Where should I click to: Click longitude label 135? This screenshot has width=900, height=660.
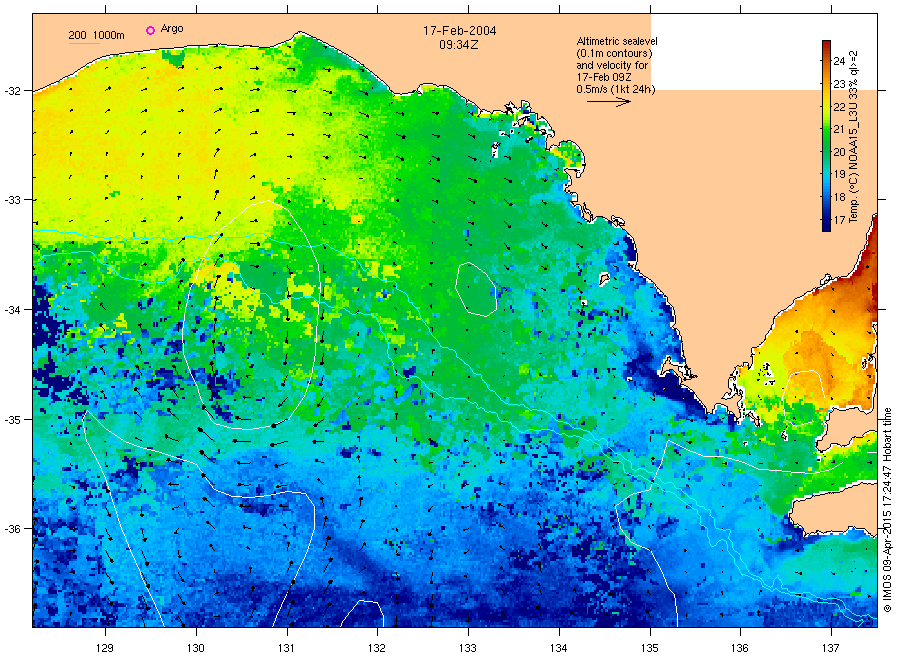coord(650,648)
